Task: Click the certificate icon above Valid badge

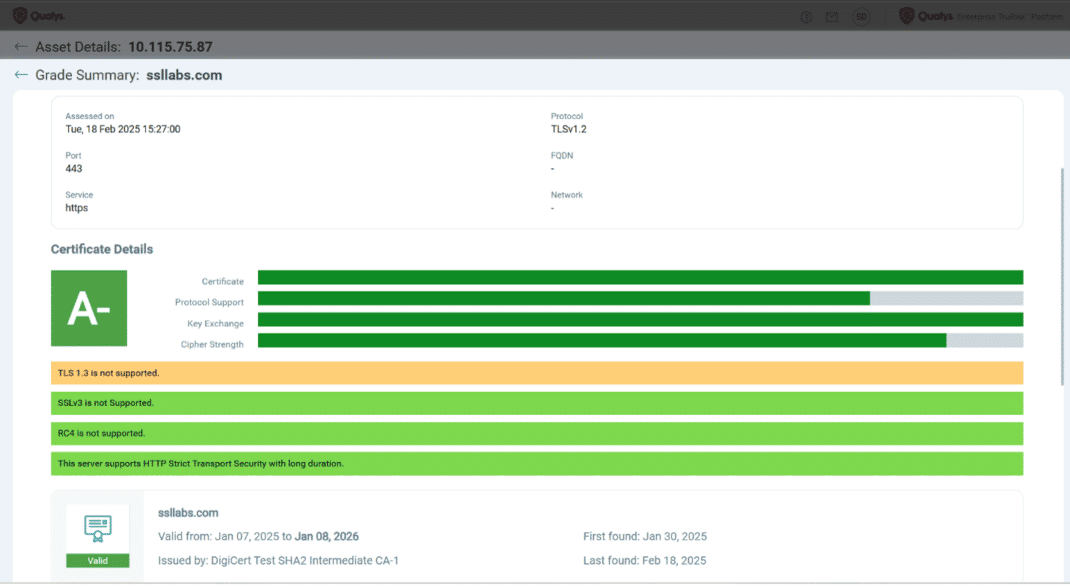Action: point(98,528)
